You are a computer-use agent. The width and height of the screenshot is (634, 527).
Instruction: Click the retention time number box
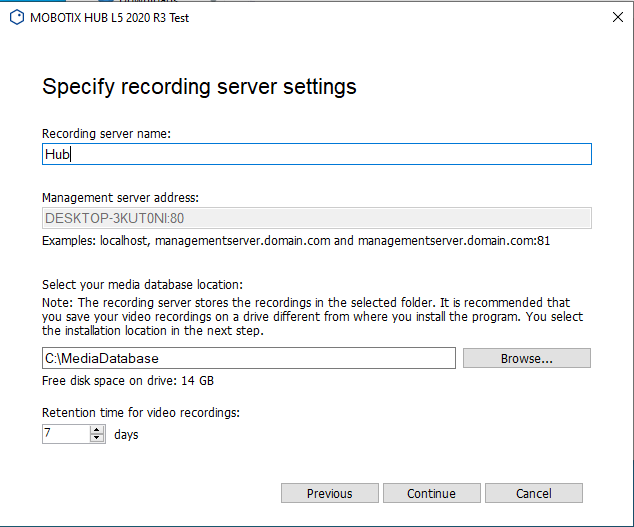pyautogui.click(x=66, y=434)
